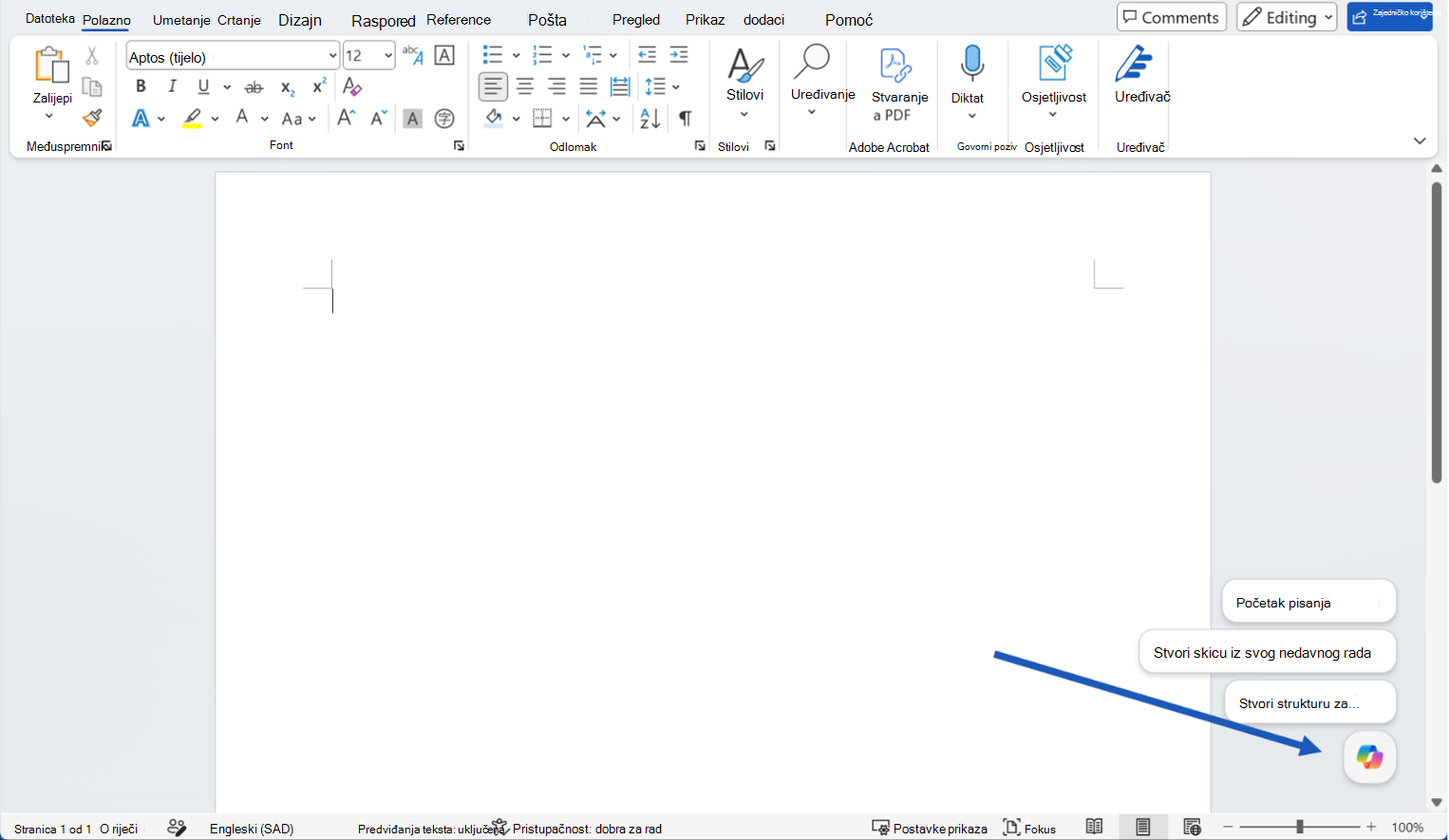This screenshot has height=840, width=1449.
Task: Click the Fokus mode icon
Action: pos(1012,828)
